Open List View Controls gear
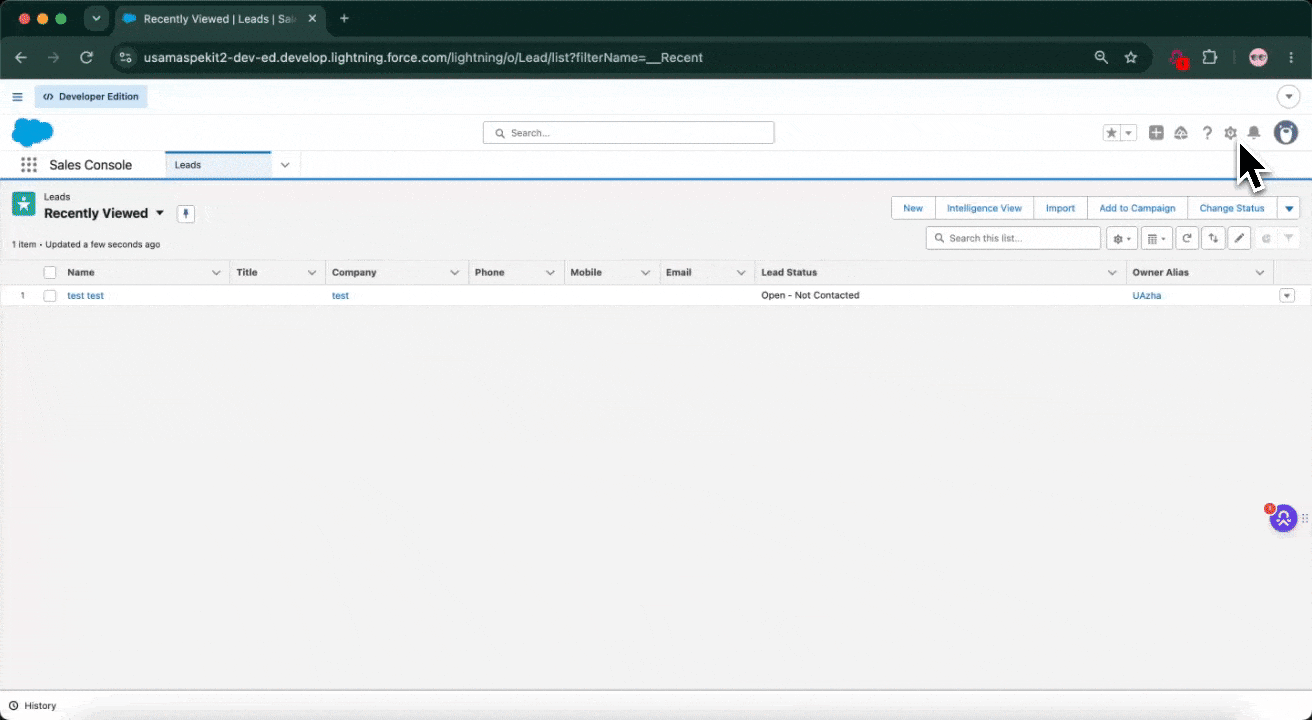The height and width of the screenshot is (720, 1312). point(1122,238)
